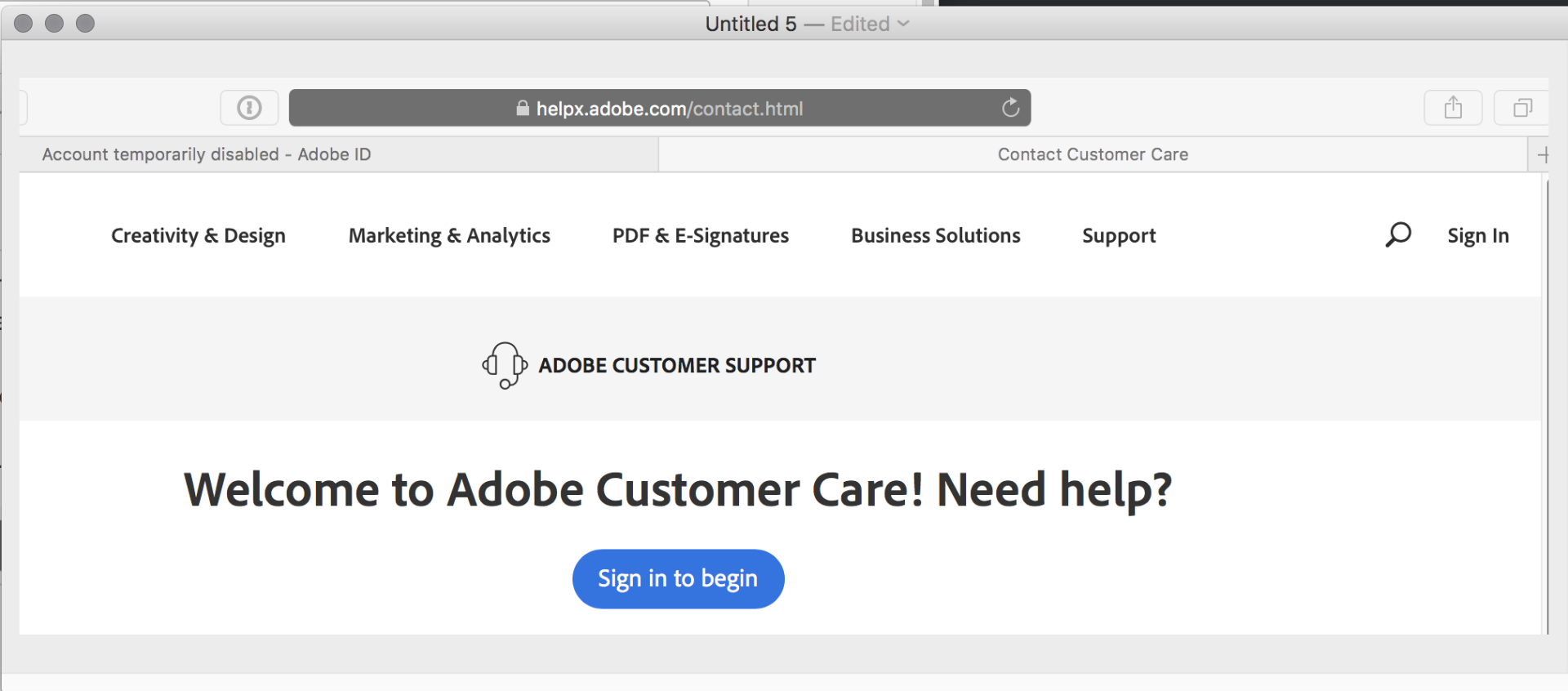1568x691 pixels.
Task: Open the reader info icon beside address bar
Action: (249, 108)
